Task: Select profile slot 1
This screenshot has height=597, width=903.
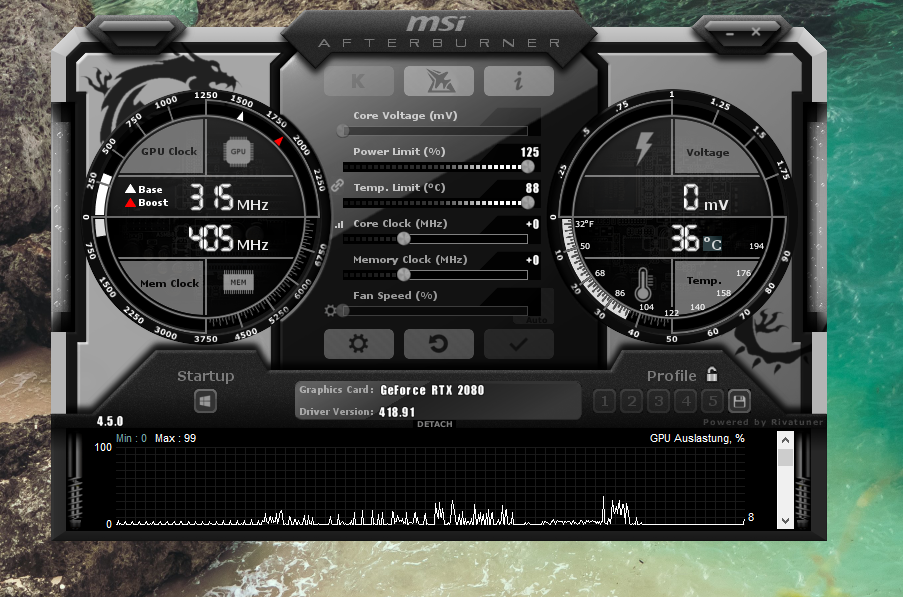Action: coord(604,401)
